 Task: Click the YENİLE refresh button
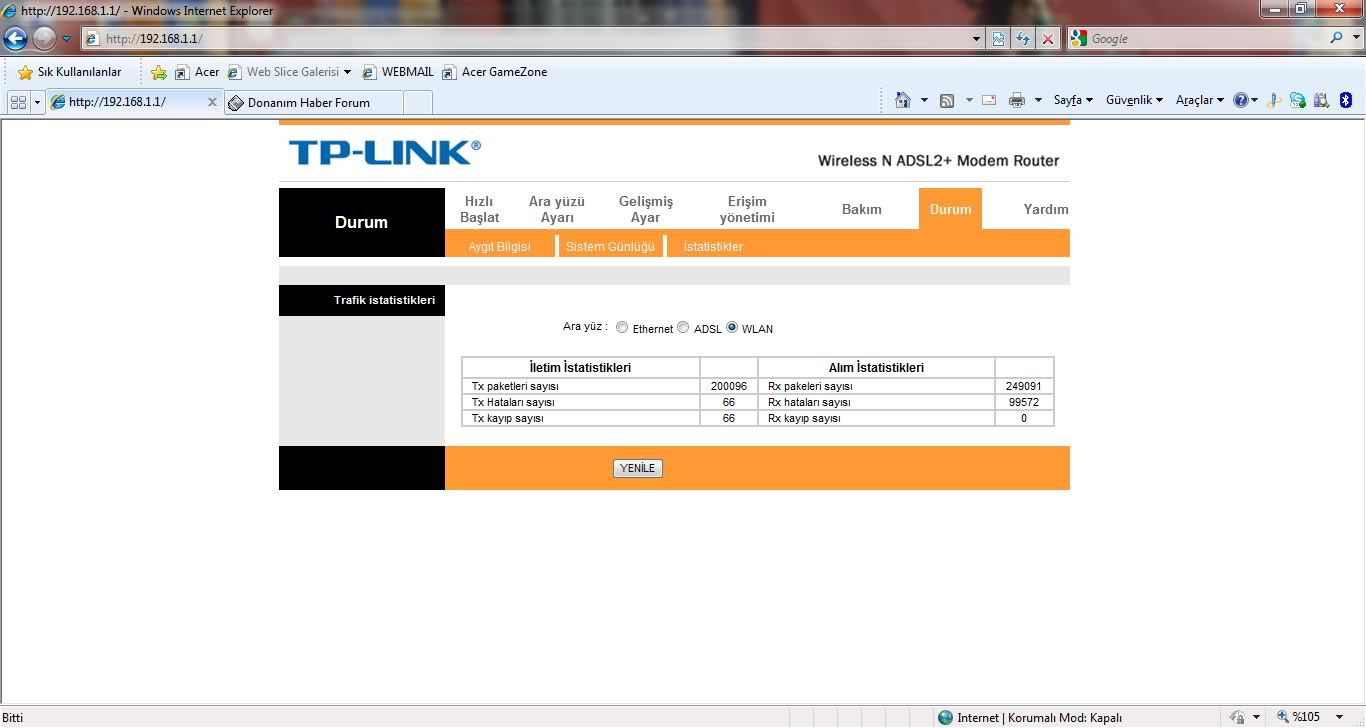point(638,468)
